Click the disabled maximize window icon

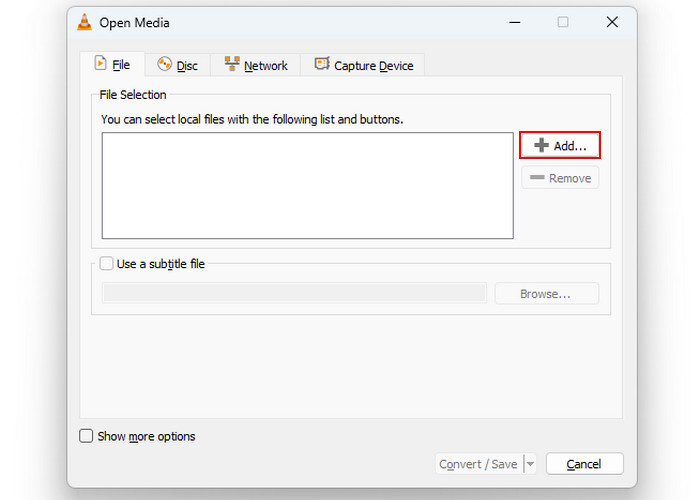[x=563, y=22]
